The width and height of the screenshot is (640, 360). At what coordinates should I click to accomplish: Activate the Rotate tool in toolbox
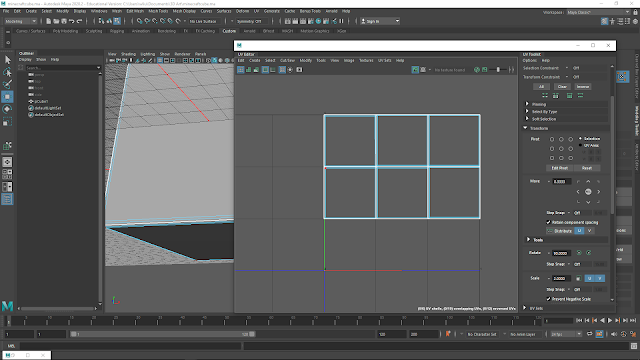[x=7, y=109]
